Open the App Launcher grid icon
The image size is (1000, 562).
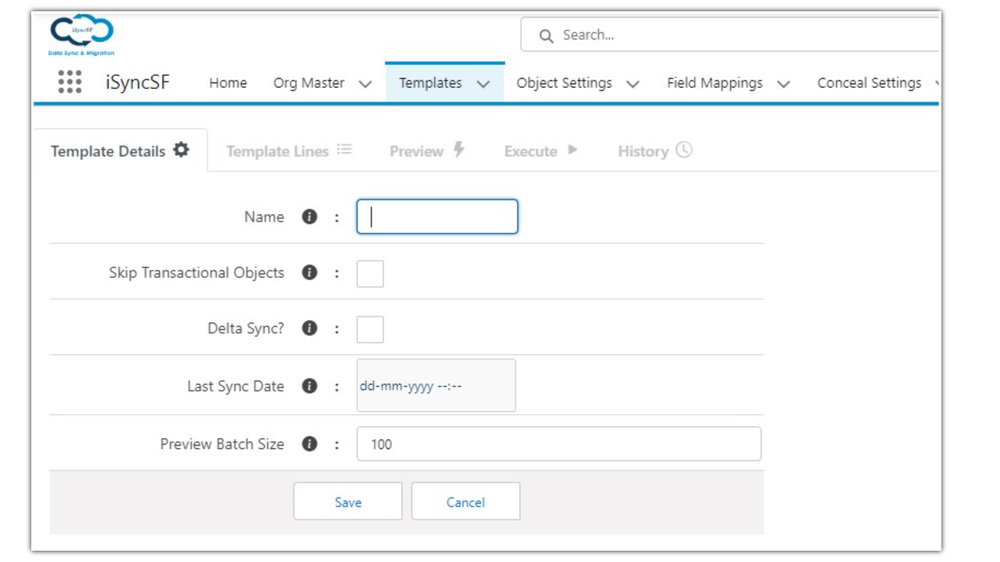pyautogui.click(x=70, y=82)
